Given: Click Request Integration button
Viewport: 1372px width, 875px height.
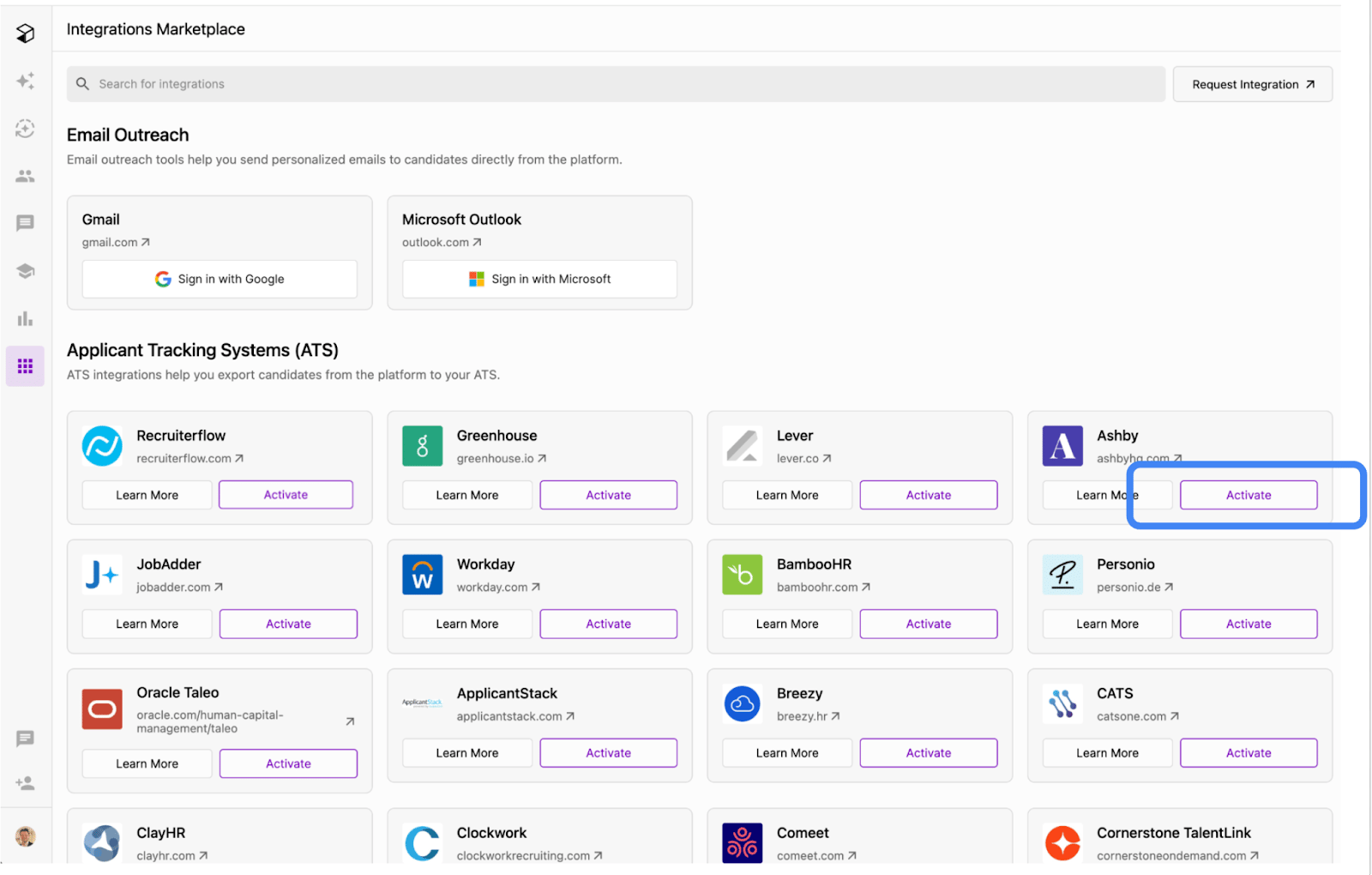Looking at the screenshot, I should (x=1253, y=84).
